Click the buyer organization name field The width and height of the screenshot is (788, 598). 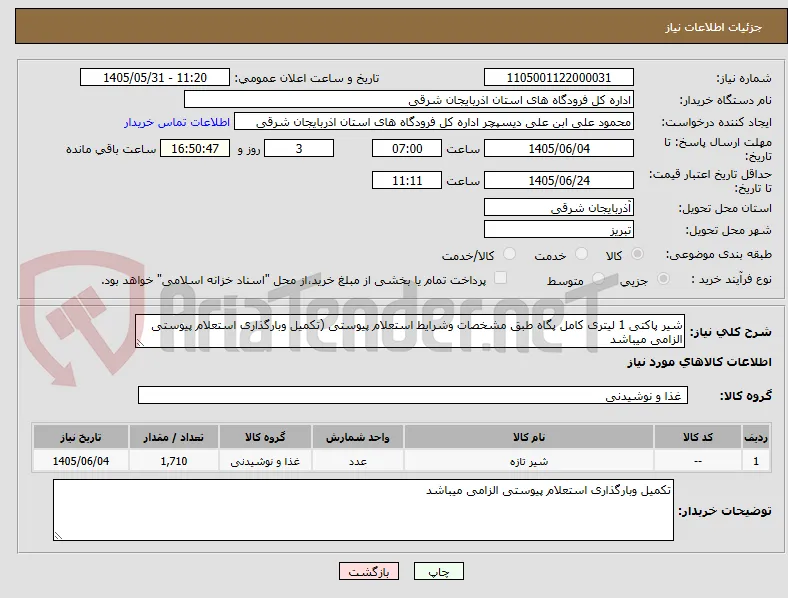click(409, 99)
